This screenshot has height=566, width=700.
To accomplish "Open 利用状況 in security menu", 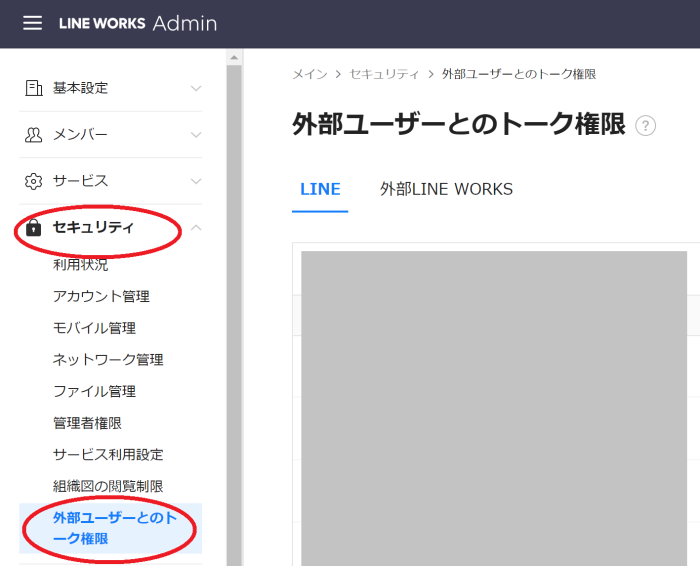I will (81, 265).
